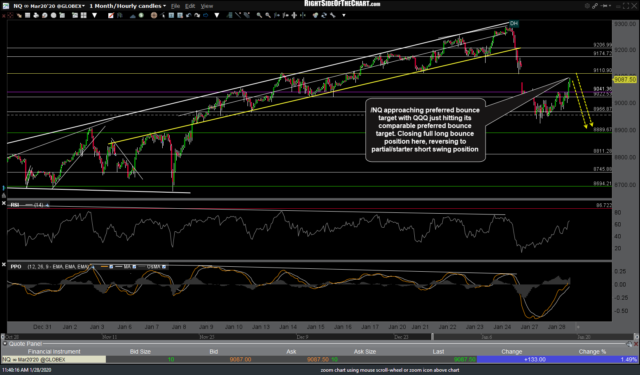Click the Change % column header

[x=592, y=351]
